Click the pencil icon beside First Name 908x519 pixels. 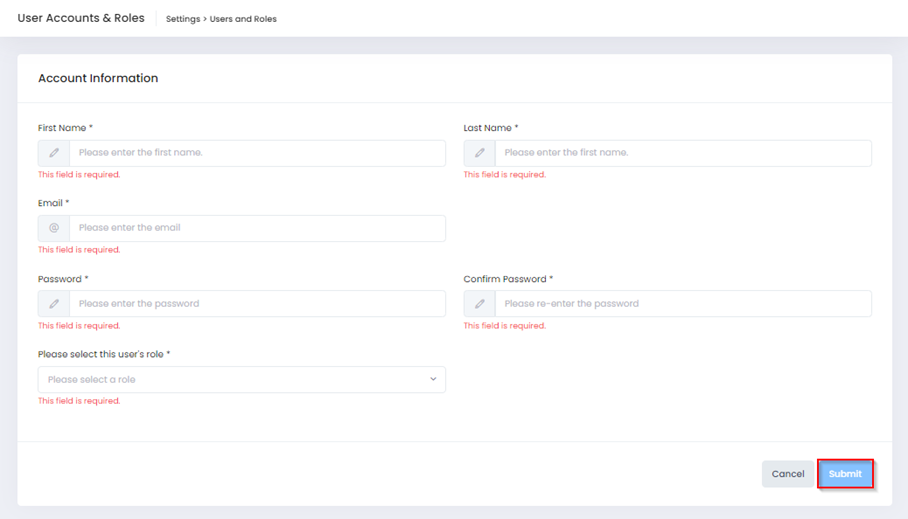click(54, 153)
